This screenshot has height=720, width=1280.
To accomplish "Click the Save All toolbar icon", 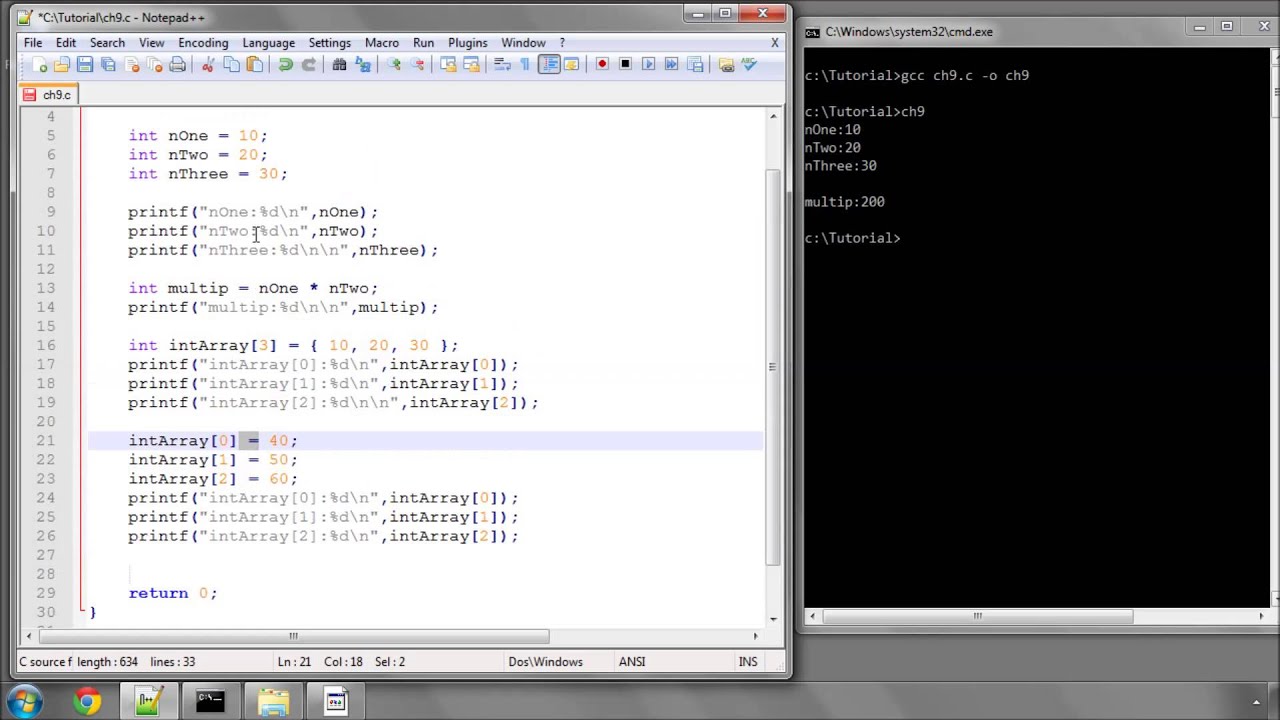I will point(108,65).
